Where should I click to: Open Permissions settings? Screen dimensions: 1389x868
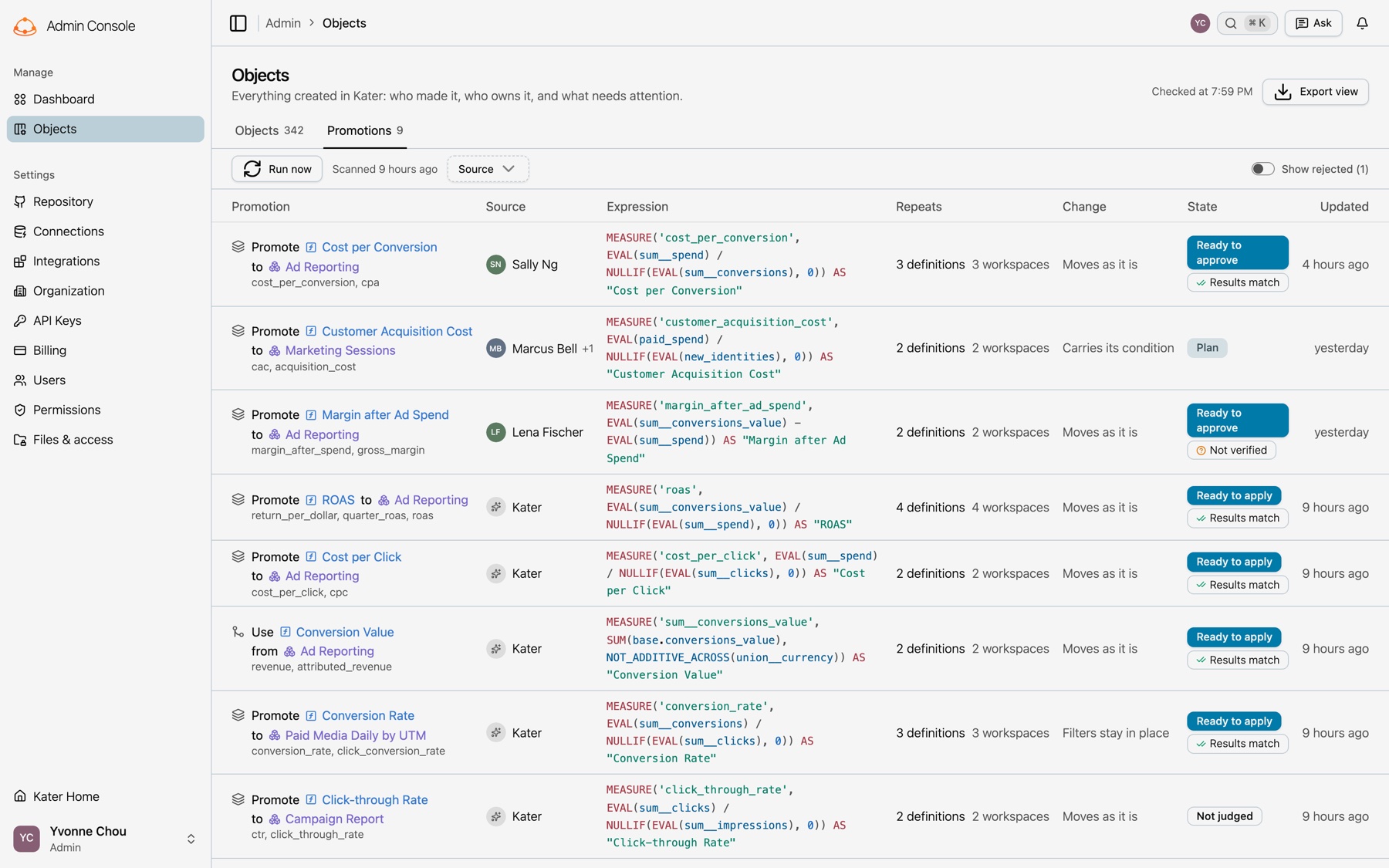[x=105, y=410]
